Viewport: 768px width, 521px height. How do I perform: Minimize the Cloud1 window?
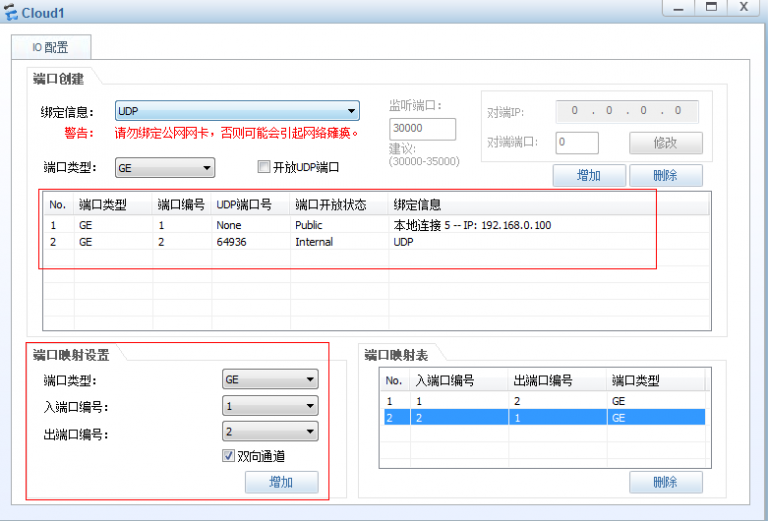(x=679, y=7)
